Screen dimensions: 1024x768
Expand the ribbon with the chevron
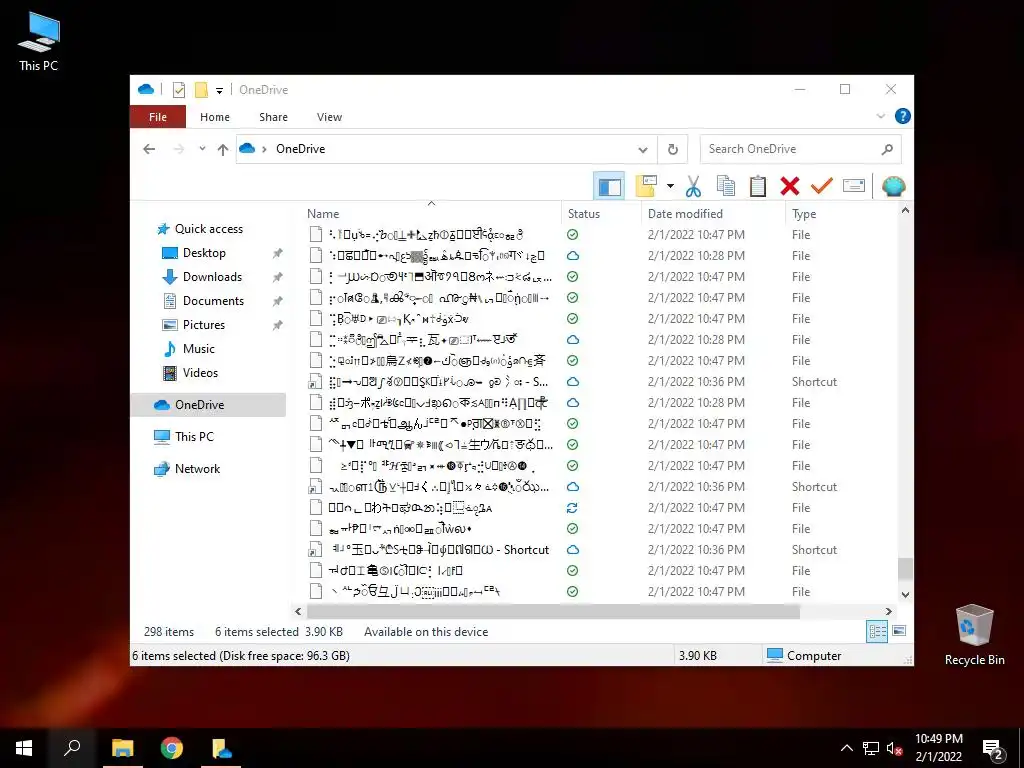click(880, 116)
